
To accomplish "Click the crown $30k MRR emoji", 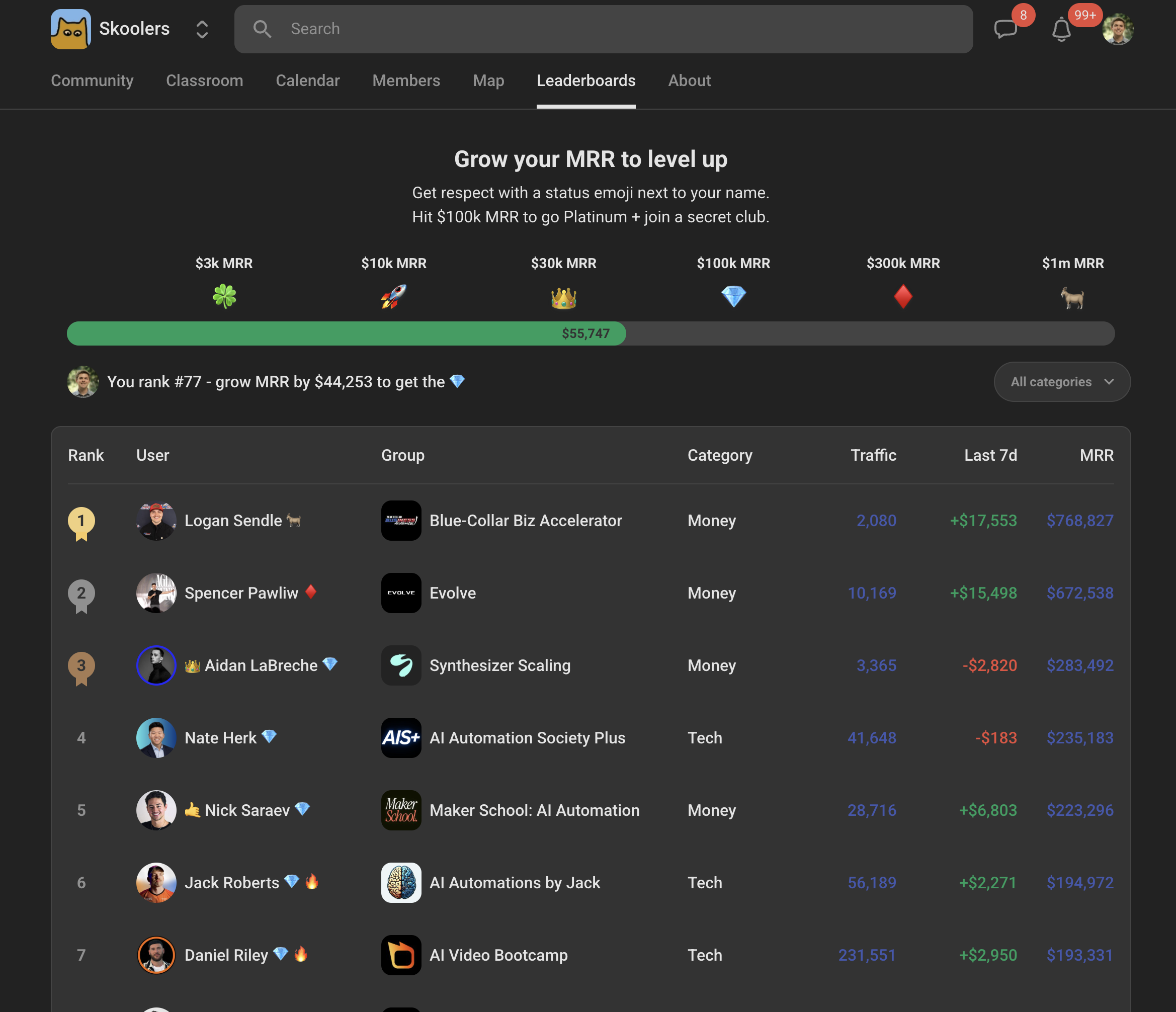I will 563,297.
